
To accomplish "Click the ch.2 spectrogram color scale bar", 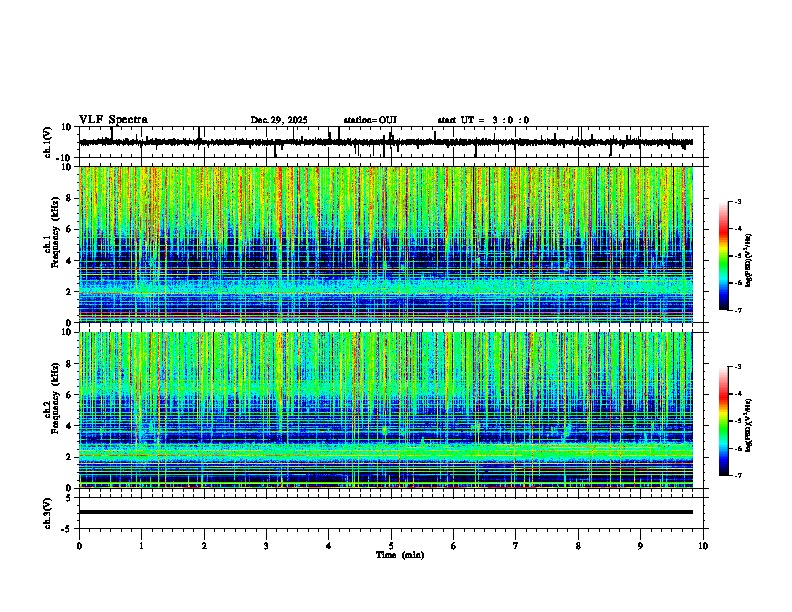I will point(723,421).
